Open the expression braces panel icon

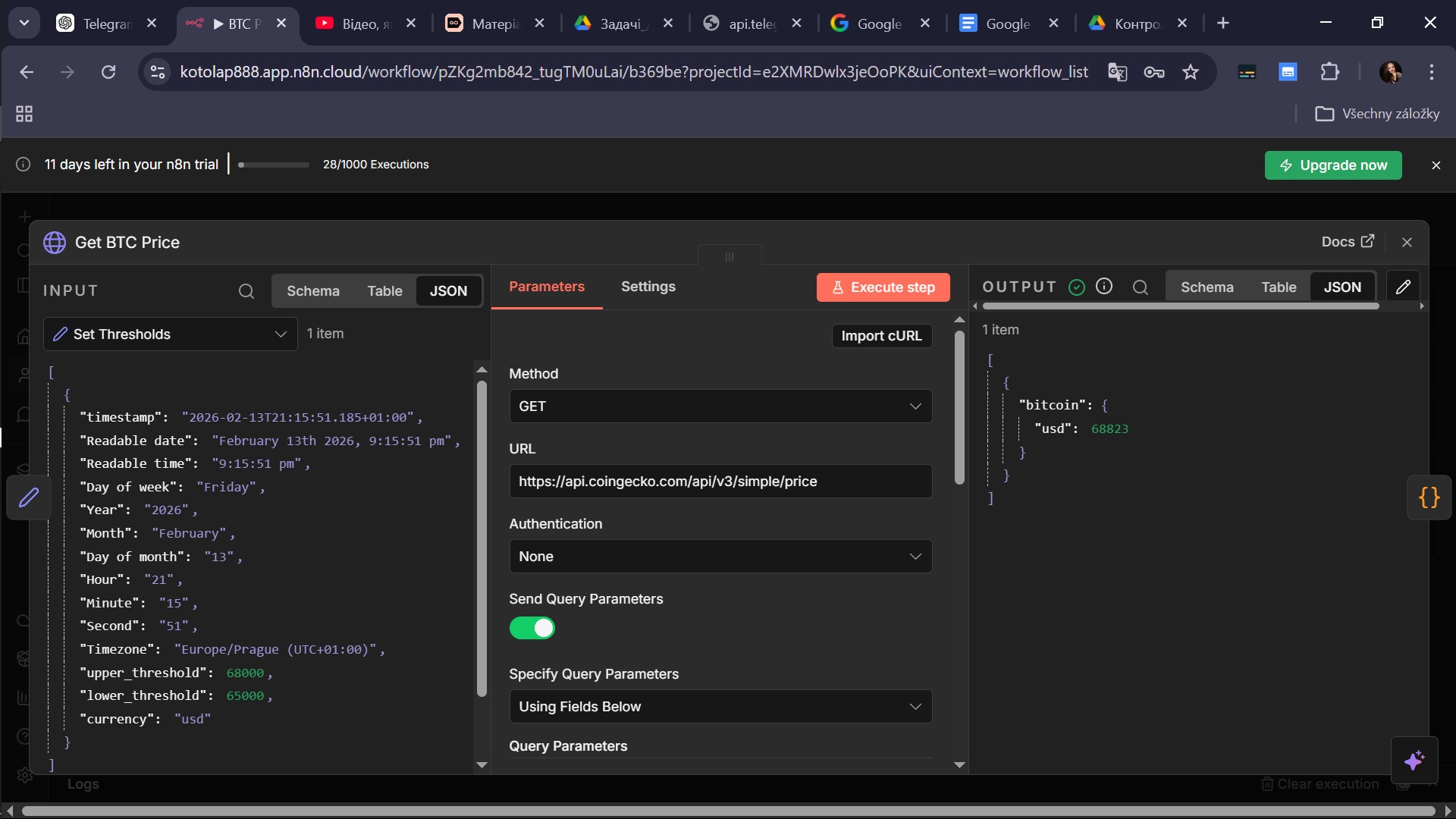pyautogui.click(x=1429, y=497)
